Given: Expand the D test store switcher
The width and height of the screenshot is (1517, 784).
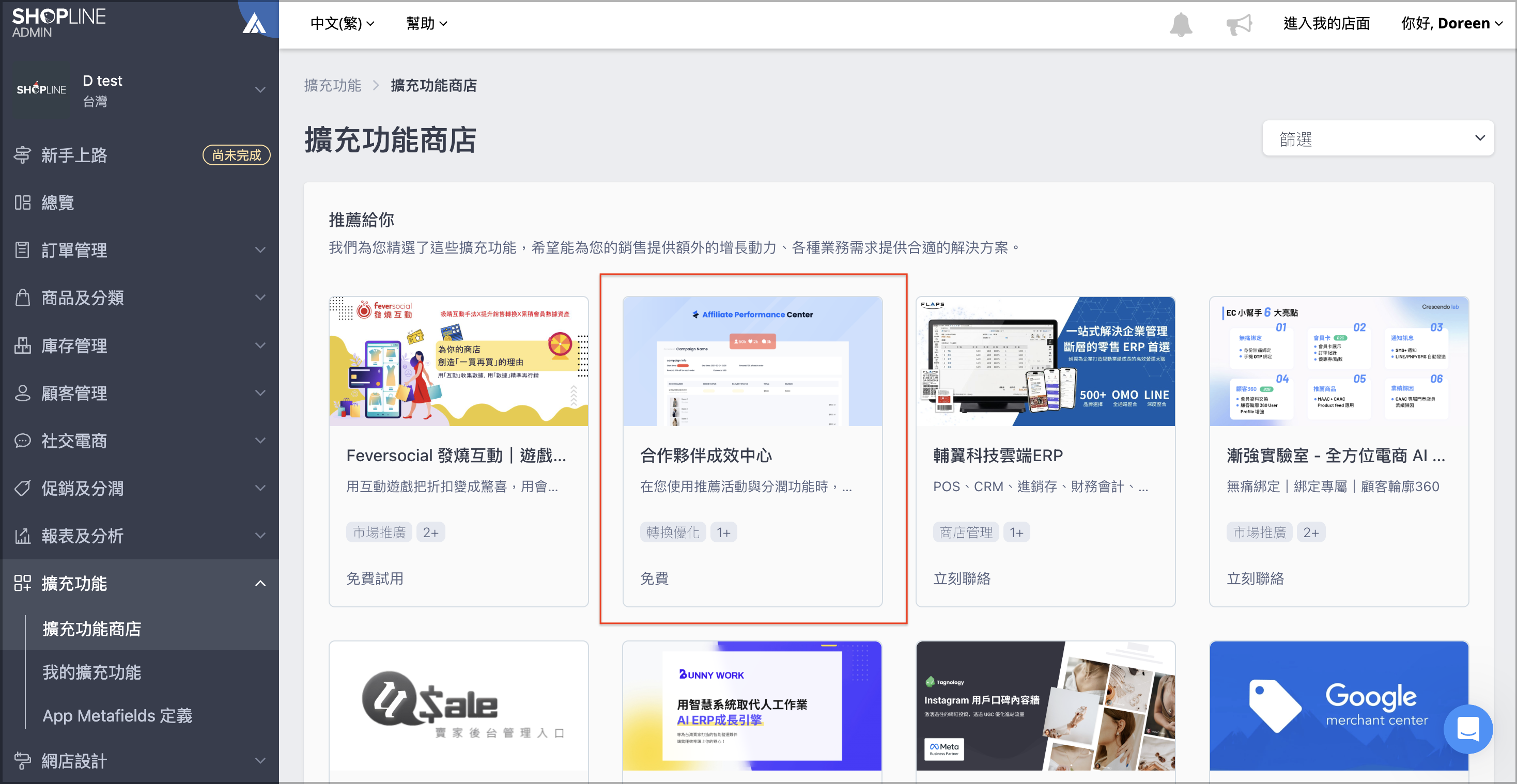Looking at the screenshot, I should (x=260, y=90).
